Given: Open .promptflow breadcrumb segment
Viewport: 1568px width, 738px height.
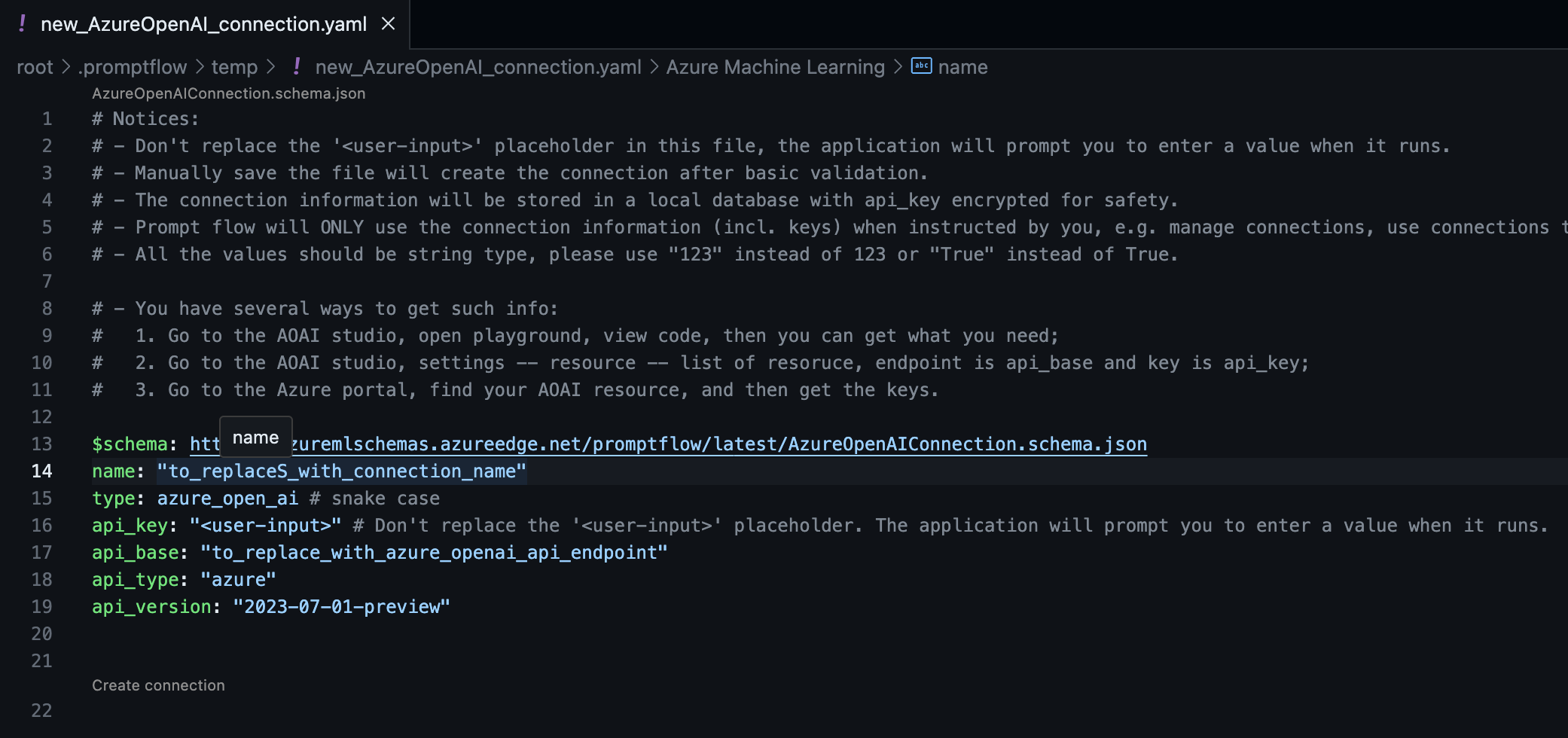Looking at the screenshot, I should click(x=133, y=67).
